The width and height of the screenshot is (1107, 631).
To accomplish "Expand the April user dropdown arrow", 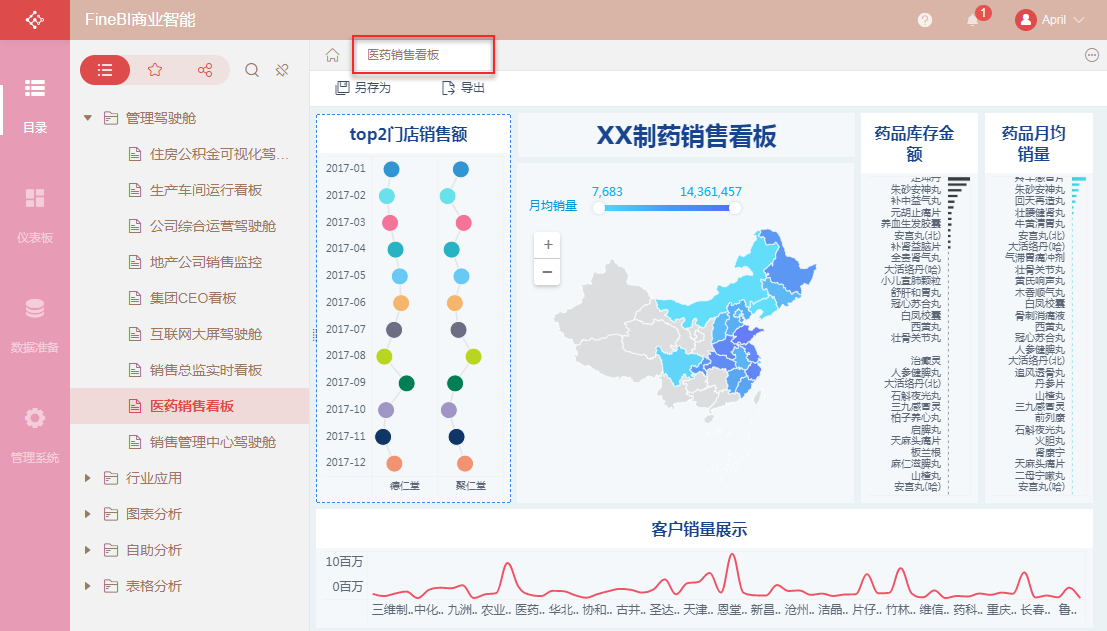I will pos(1079,20).
